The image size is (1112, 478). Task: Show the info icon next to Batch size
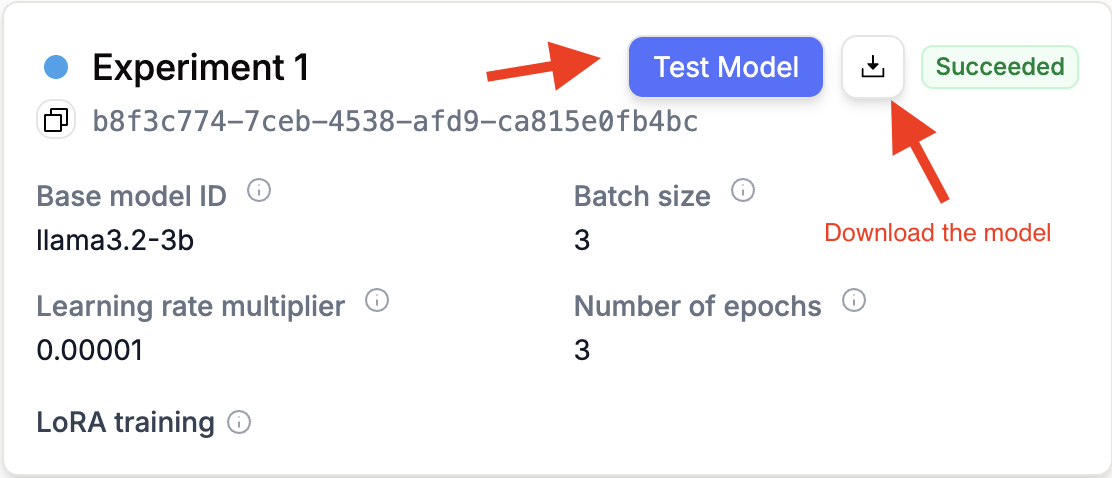pos(743,191)
